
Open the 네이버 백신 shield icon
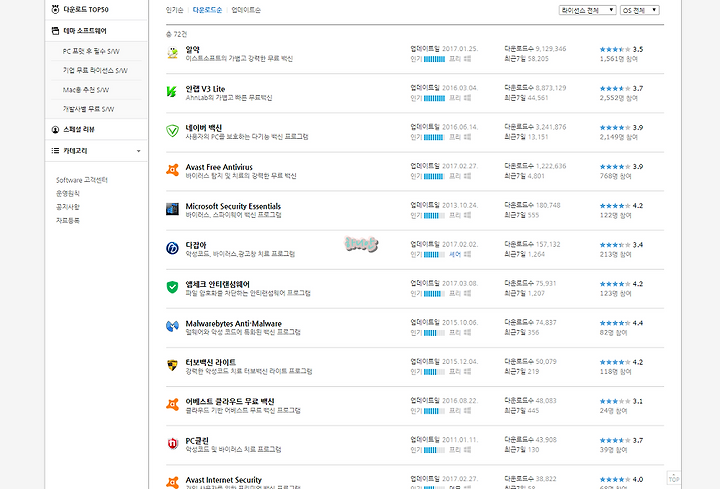point(172,131)
